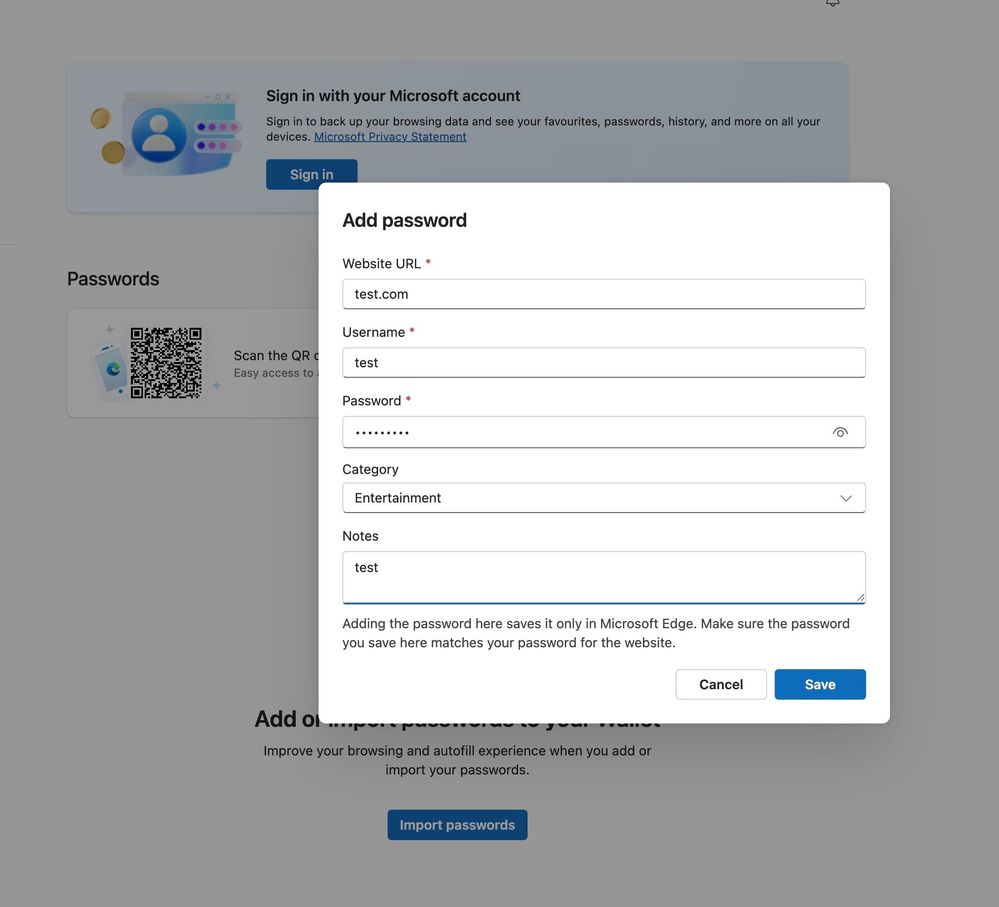This screenshot has height=907, width=999.
Task: Click the QR code image
Action: tap(166, 363)
